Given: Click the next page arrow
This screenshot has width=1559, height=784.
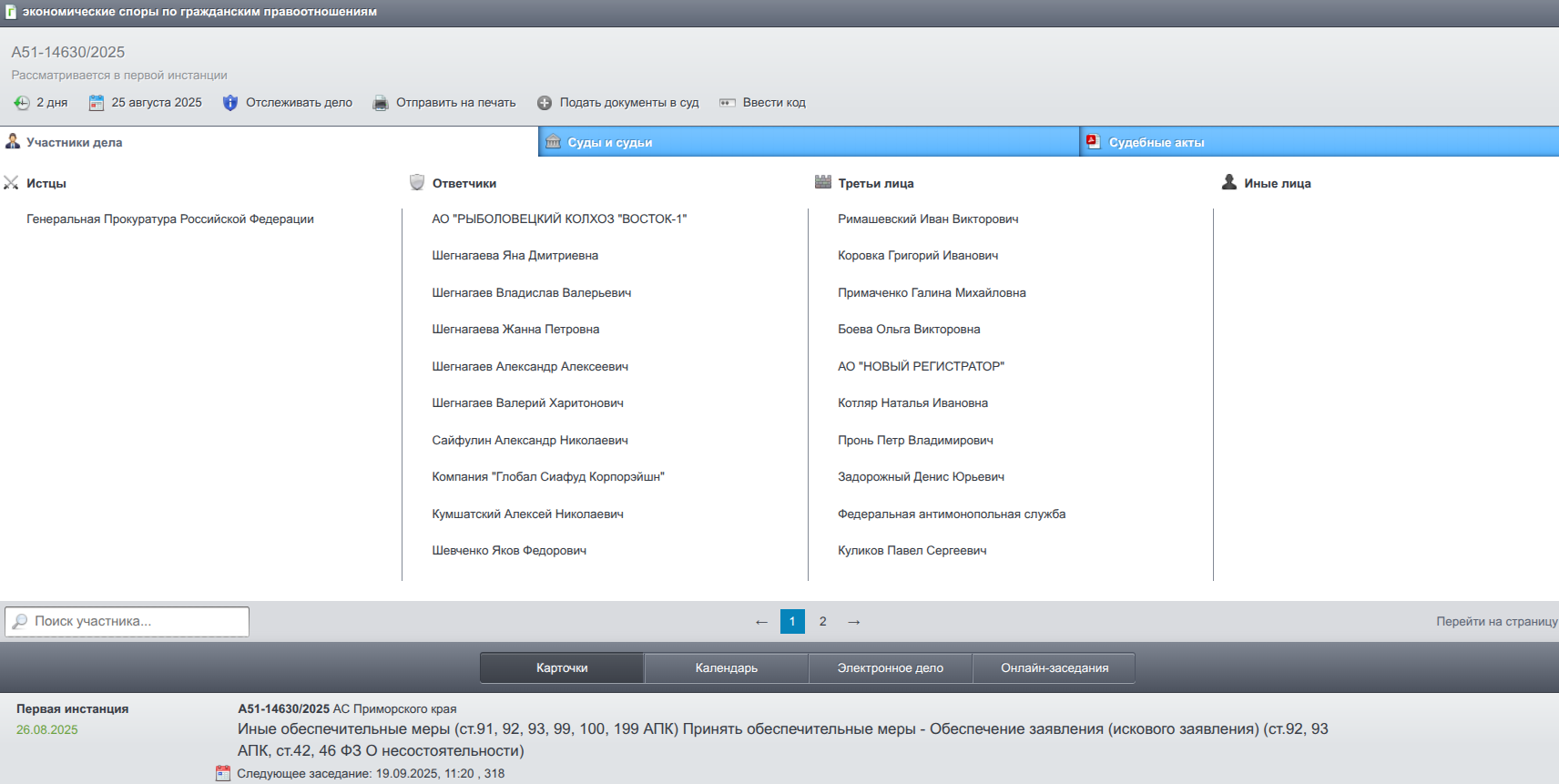Looking at the screenshot, I should coord(854,622).
